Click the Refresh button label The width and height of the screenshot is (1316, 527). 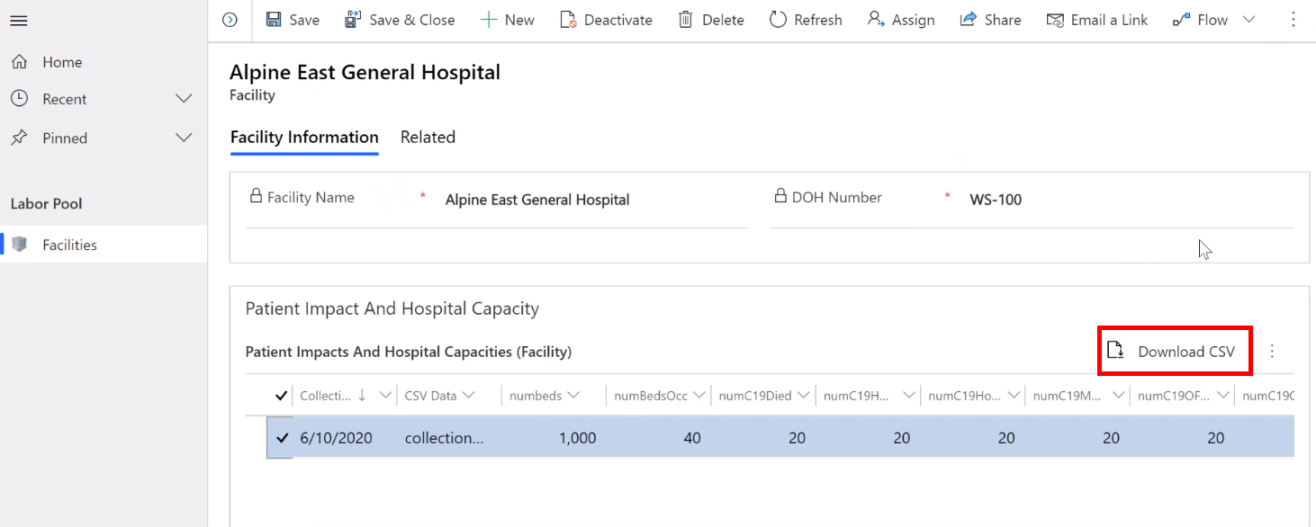click(818, 20)
